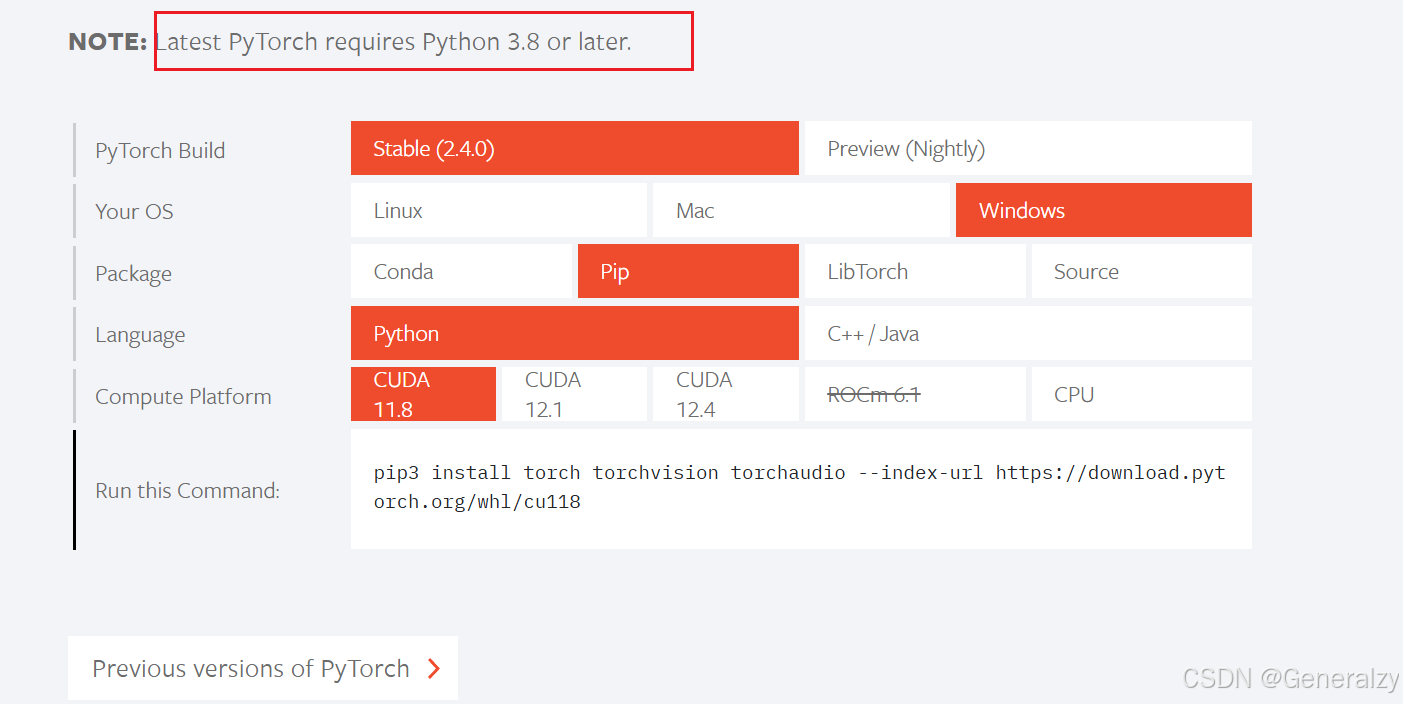Choose the CUDA 12.1 compute platform

click(572, 394)
